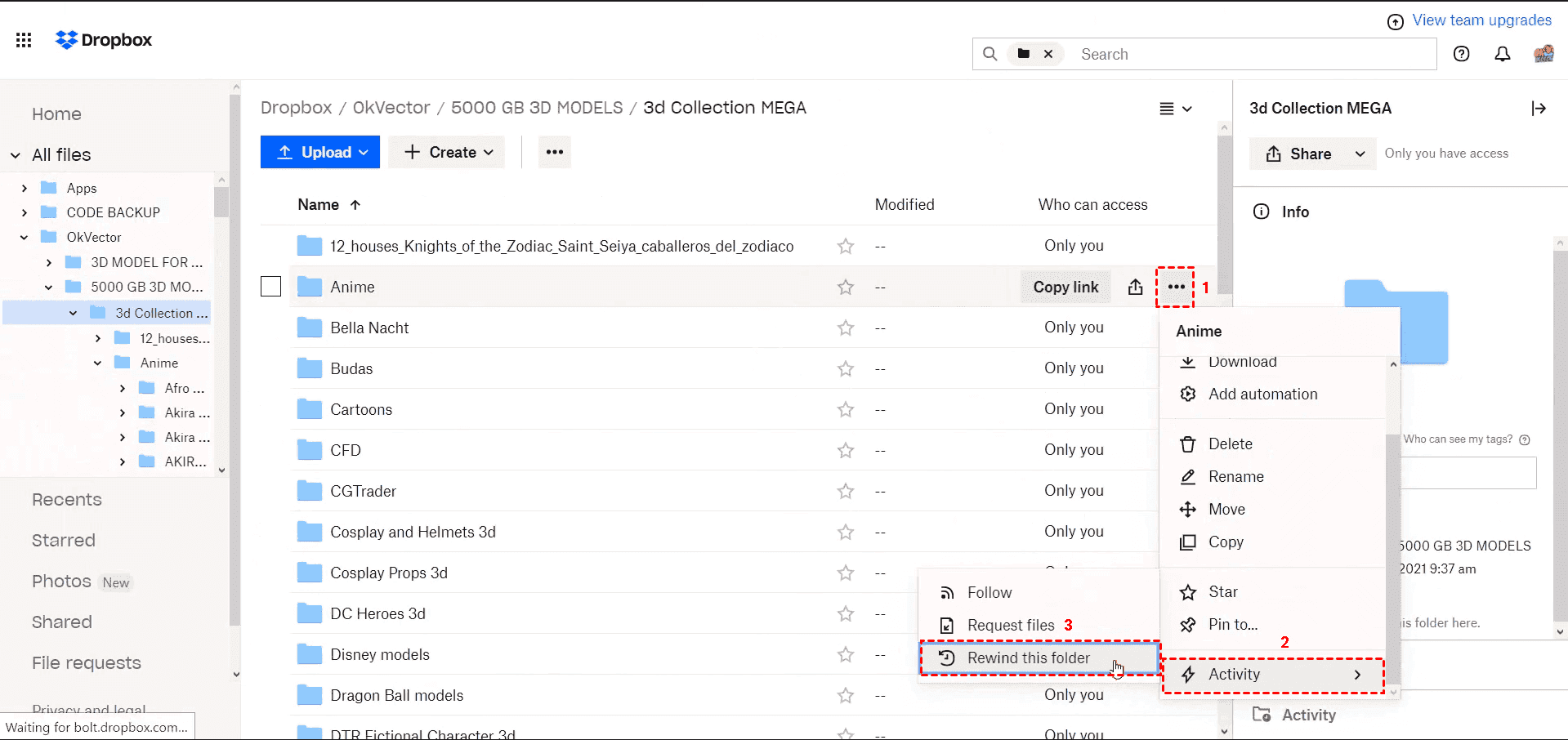Viewport: 1568px width, 740px height.
Task: Click into the Search input field
Action: point(1250,54)
